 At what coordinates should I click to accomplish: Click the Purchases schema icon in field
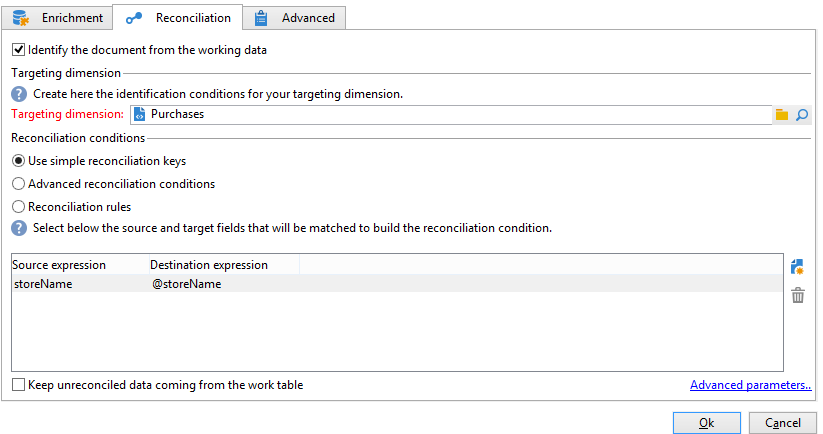point(139,115)
